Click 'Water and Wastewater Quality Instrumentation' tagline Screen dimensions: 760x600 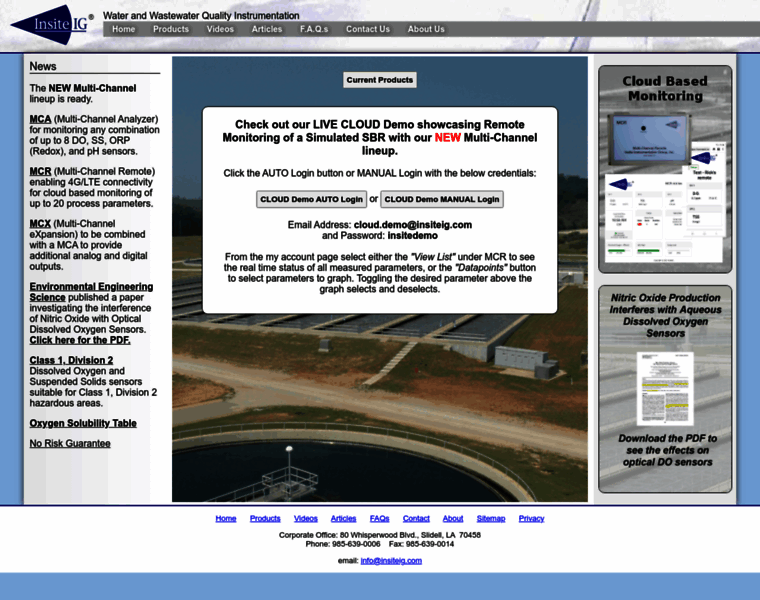[x=201, y=16]
